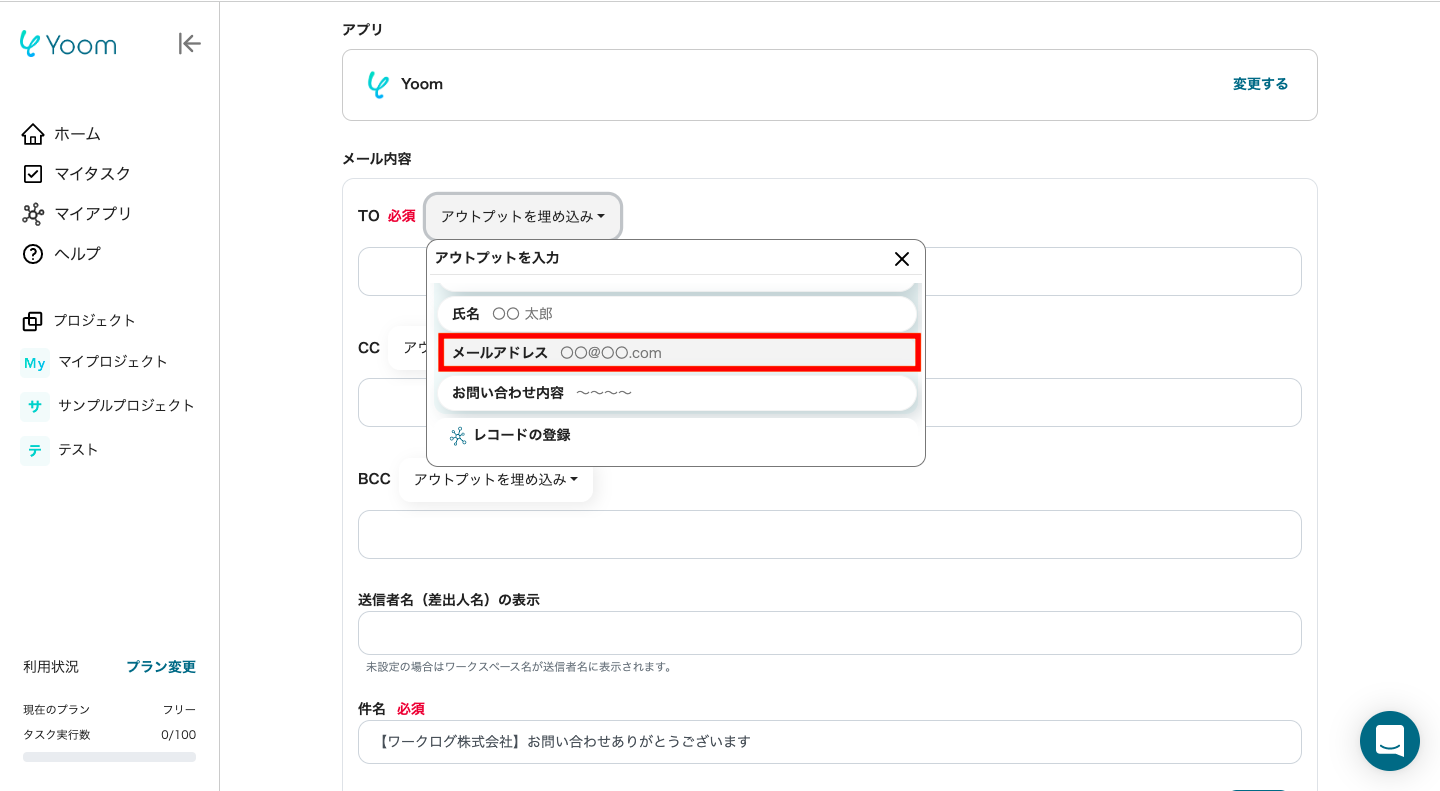This screenshot has width=1440, height=791.
Task: Click the Yoom logo in the sidebar
Action: pos(68,44)
